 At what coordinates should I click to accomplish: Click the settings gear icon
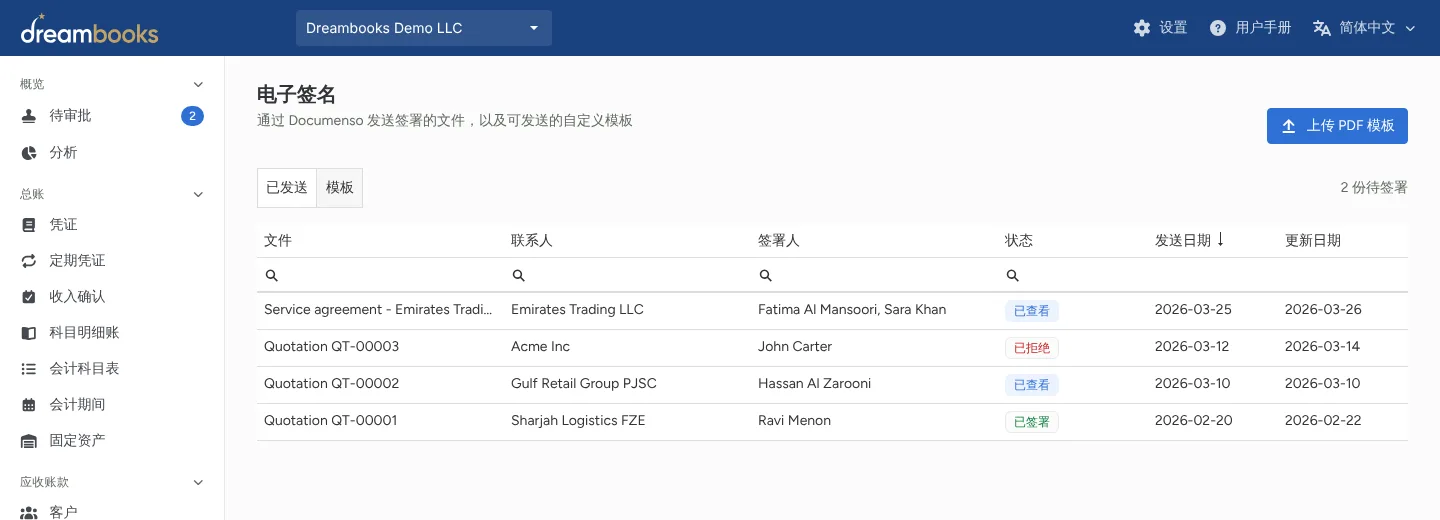[x=1142, y=28]
